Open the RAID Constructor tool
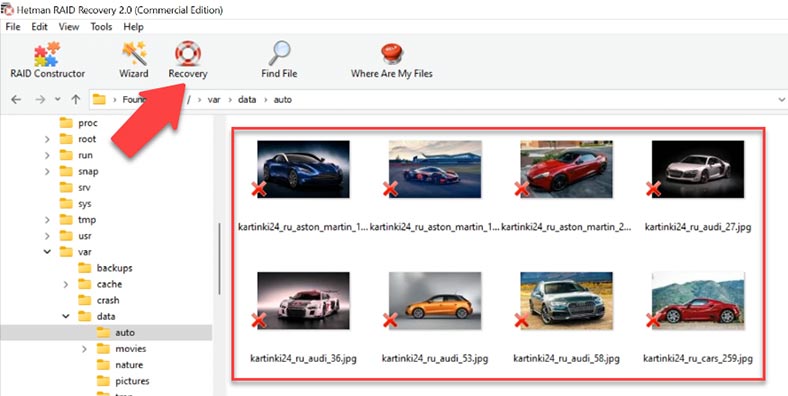Image resolution: width=788 pixels, height=396 pixels. pyautogui.click(x=47, y=60)
